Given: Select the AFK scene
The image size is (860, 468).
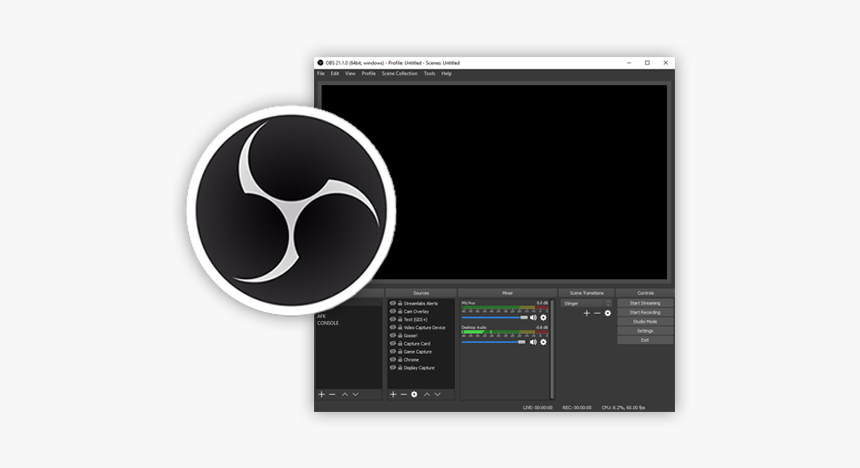Looking at the screenshot, I should (321, 317).
